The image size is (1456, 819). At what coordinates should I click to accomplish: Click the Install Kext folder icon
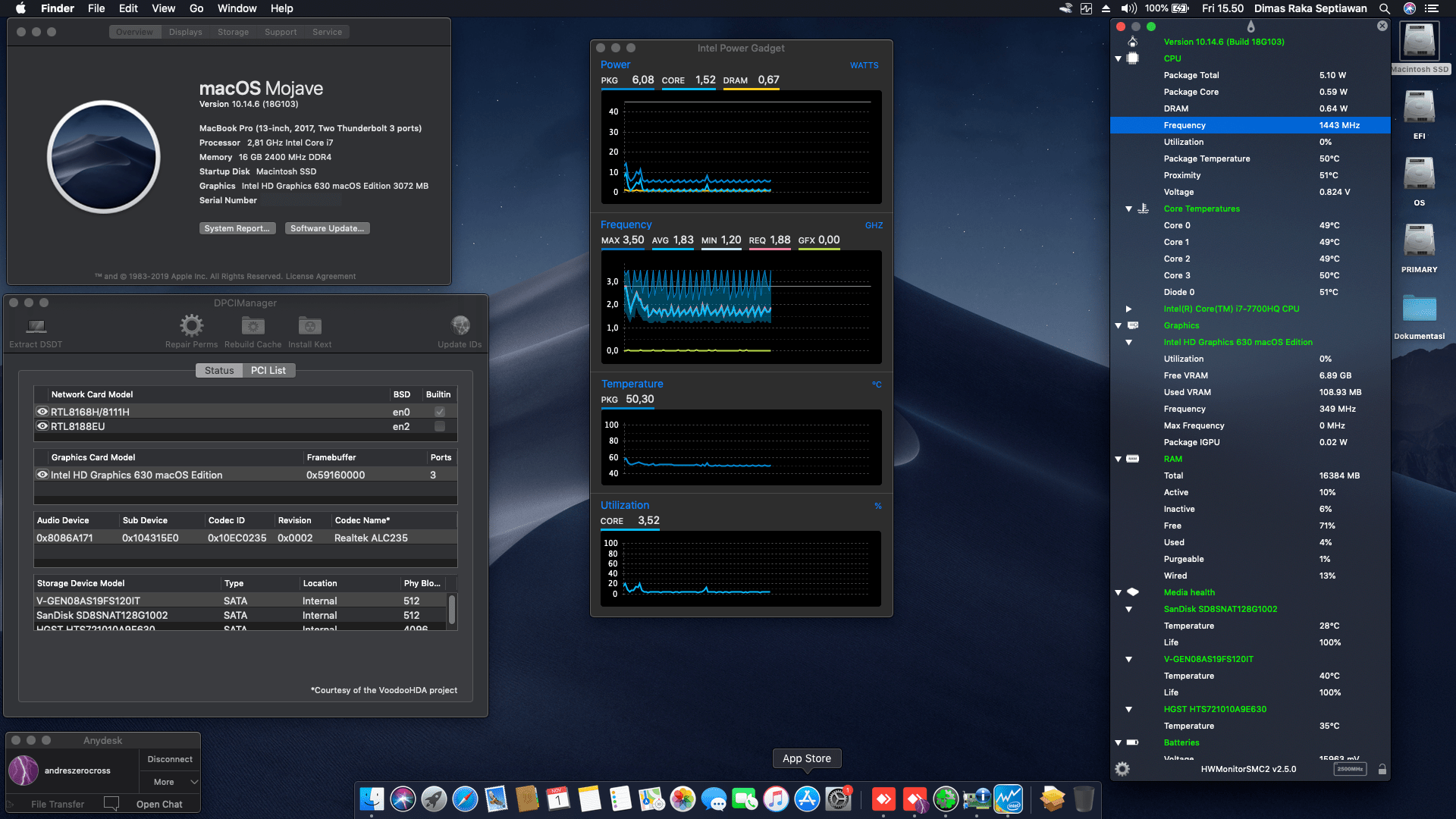point(309,326)
